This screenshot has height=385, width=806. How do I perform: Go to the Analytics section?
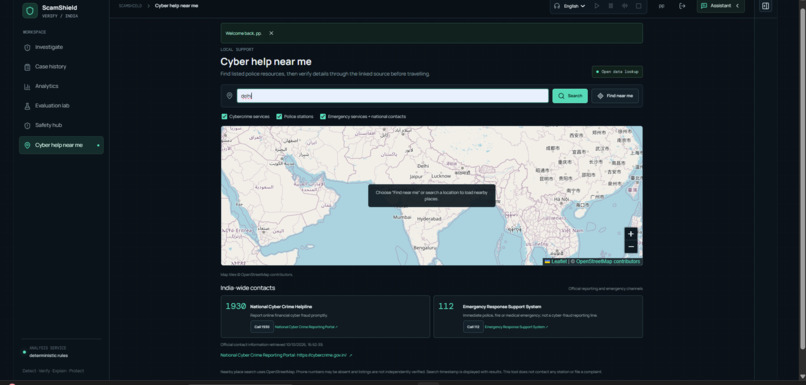click(x=61, y=86)
